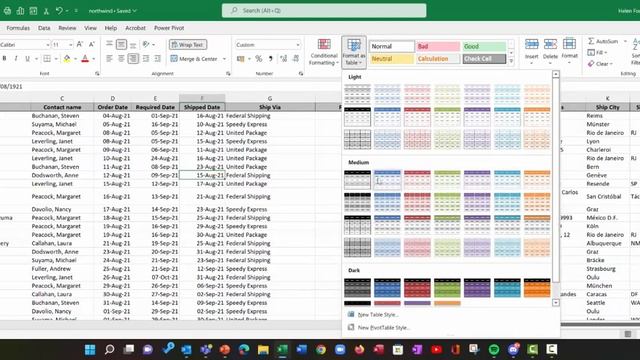Toggle Wrap Text
The image size is (640, 360).
(188, 44)
